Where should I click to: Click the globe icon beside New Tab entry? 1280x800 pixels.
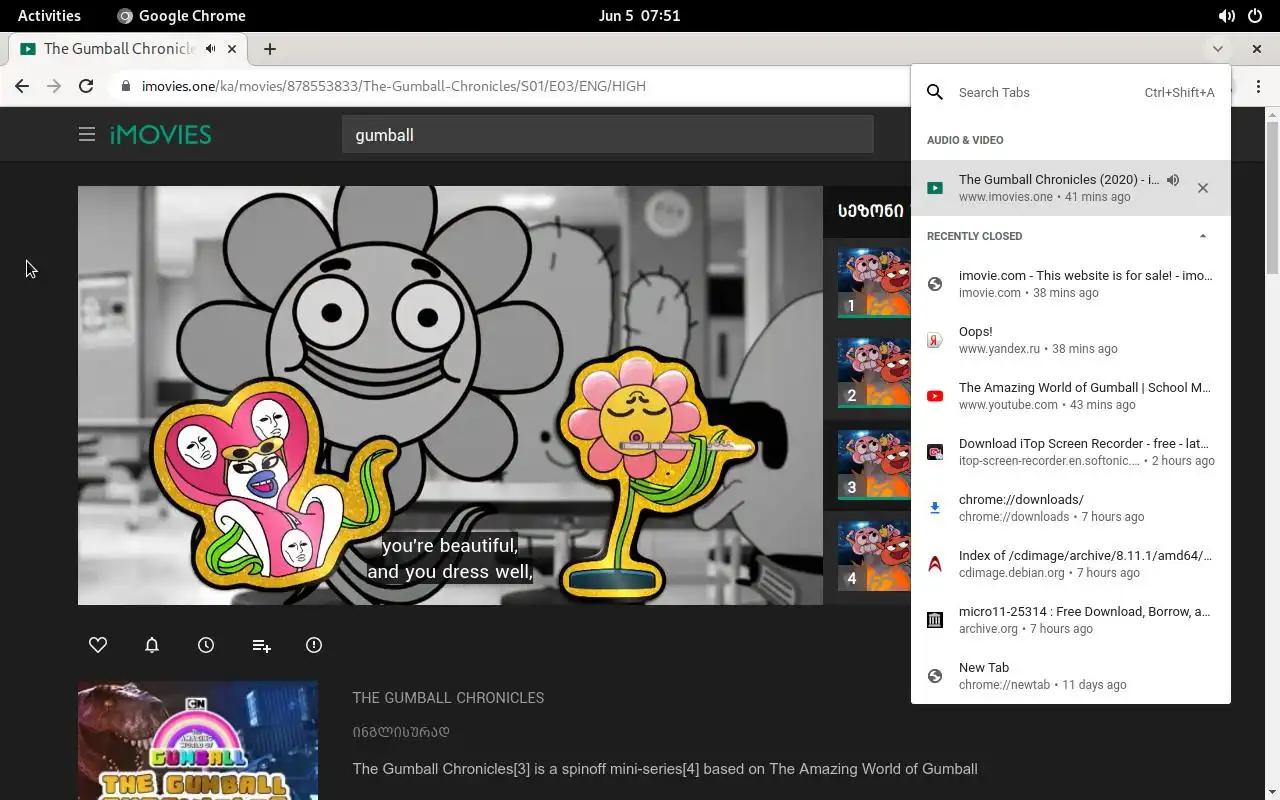(x=935, y=676)
